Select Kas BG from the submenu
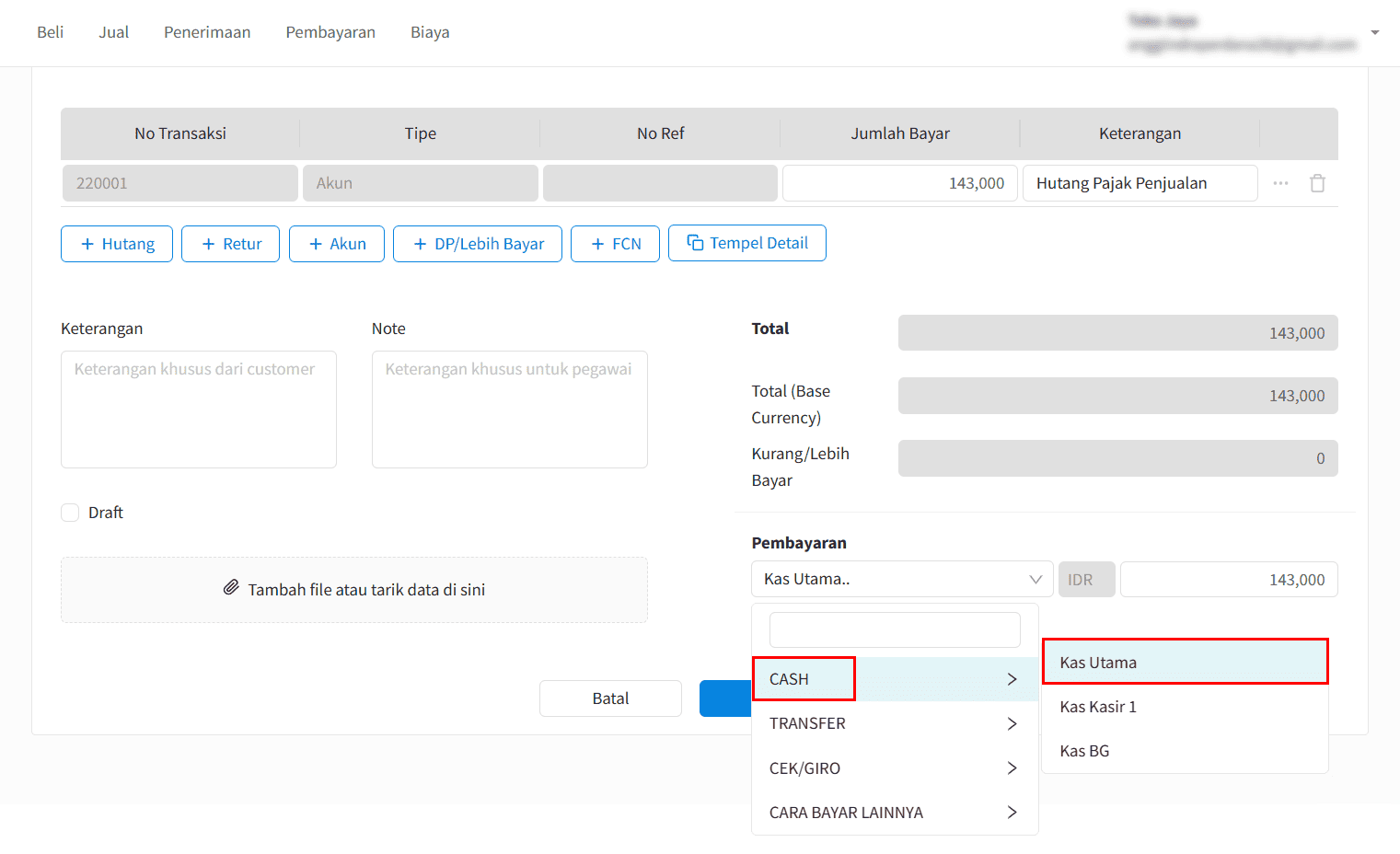Screen dimensions: 1400x854 click(x=1185, y=751)
